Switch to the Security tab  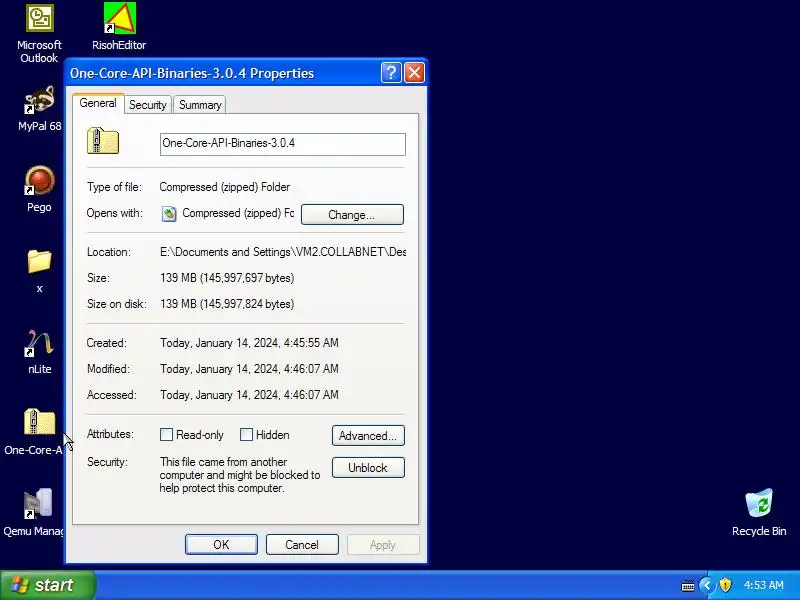pyautogui.click(x=147, y=105)
